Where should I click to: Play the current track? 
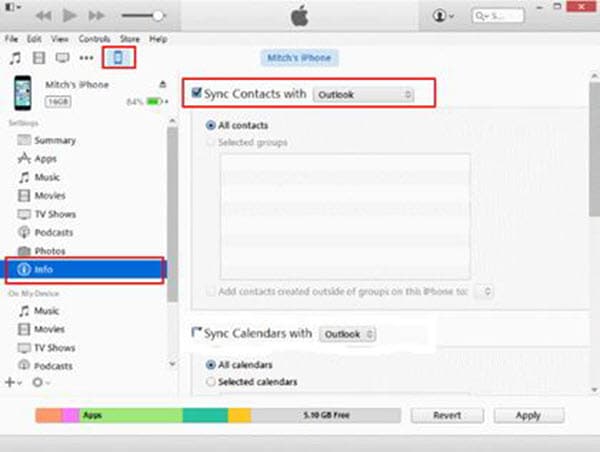tap(69, 16)
